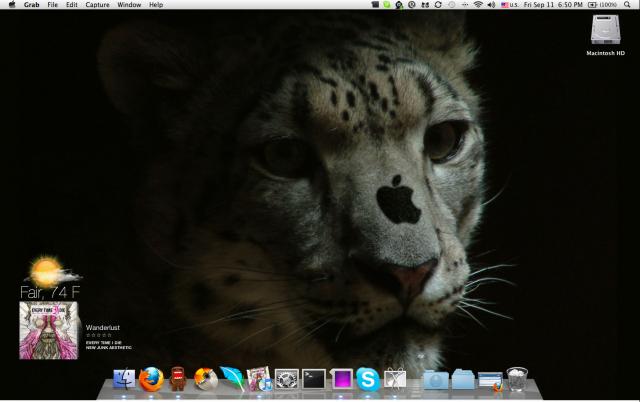Launch Skype from the Dock
This screenshot has width=640, height=402.
368,379
